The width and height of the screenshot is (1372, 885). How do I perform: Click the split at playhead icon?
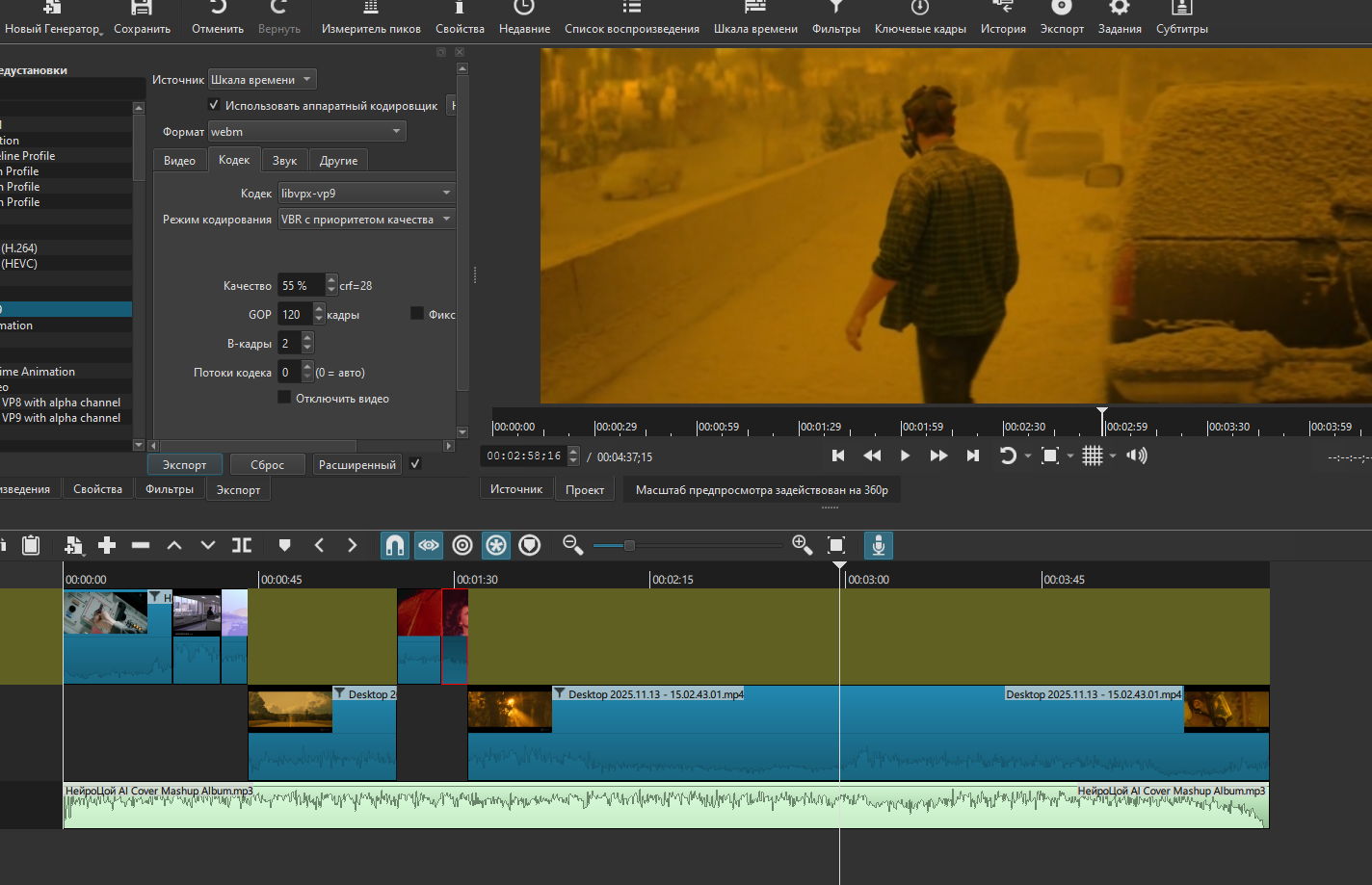click(242, 546)
